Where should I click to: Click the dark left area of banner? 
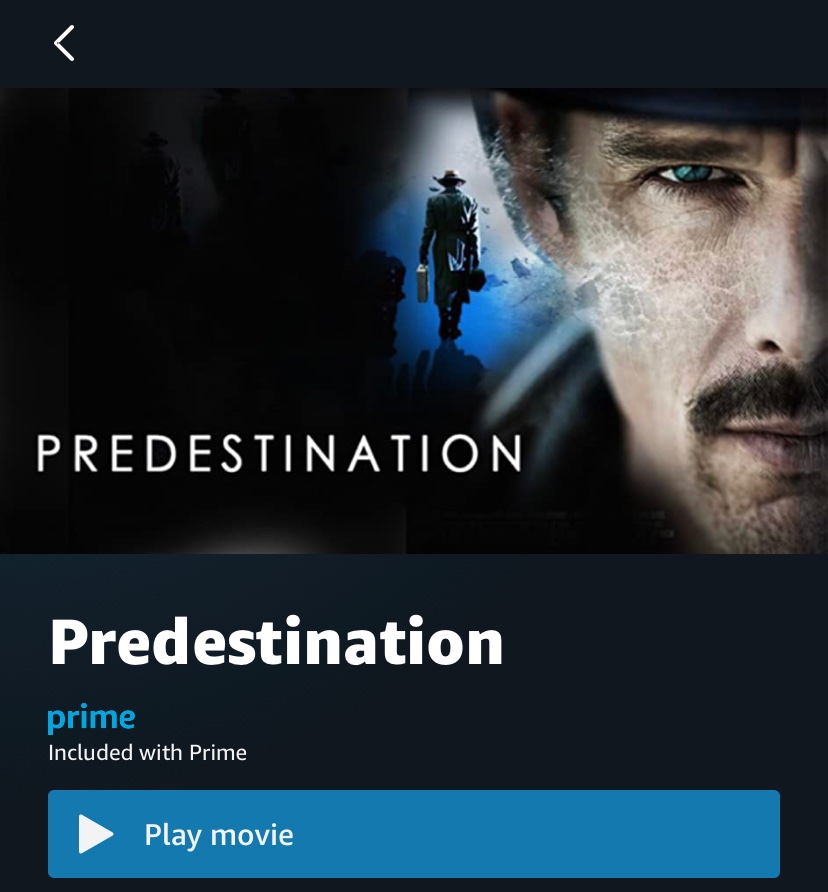coord(171,256)
